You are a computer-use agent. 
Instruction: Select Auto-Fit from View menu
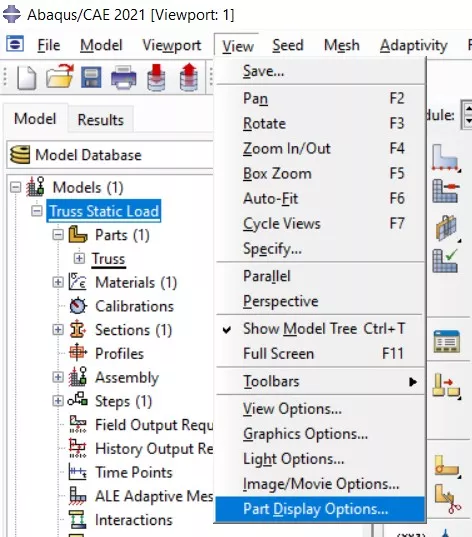[321, 198]
